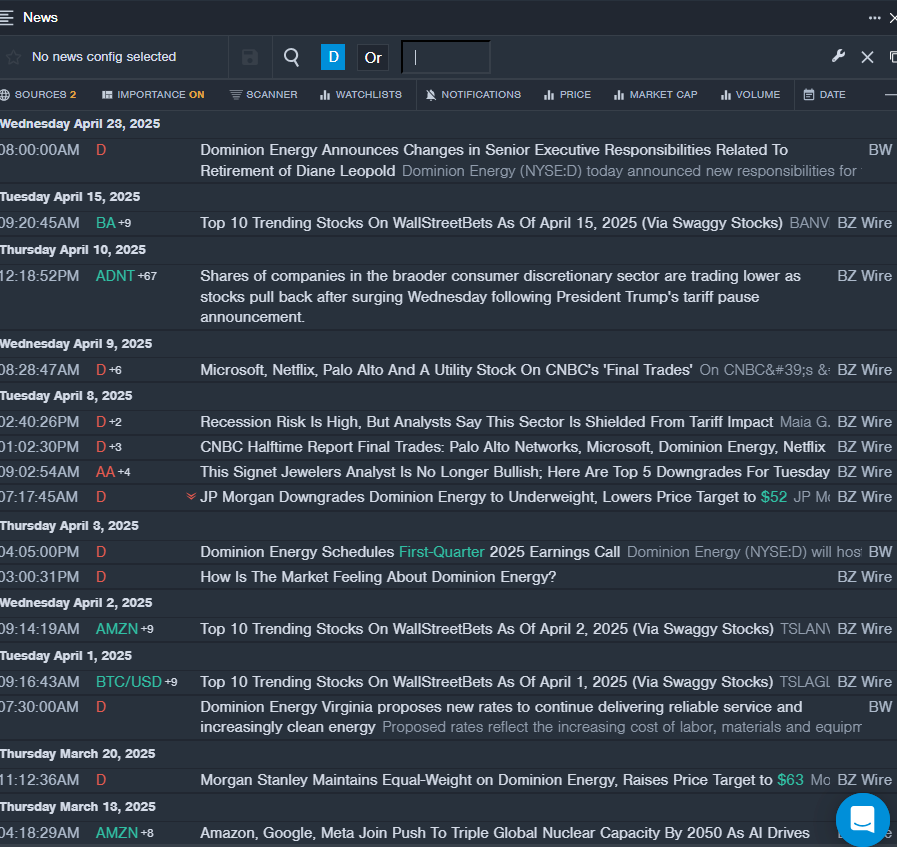Expand the +9 tickers next to BTC/USD
This screenshot has width=897, height=847.
point(171,682)
